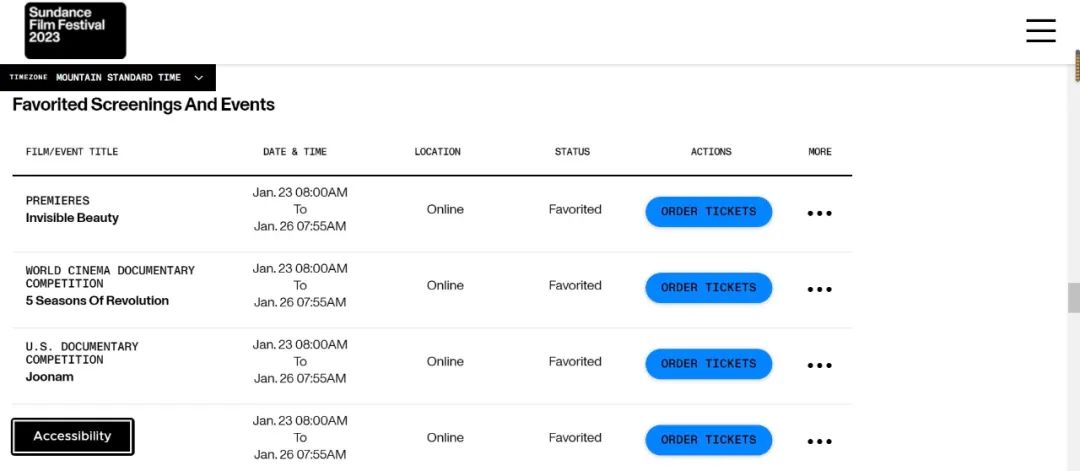Open the 5 Seasons Of Revolution title
The height and width of the screenshot is (471, 1080).
tap(97, 301)
